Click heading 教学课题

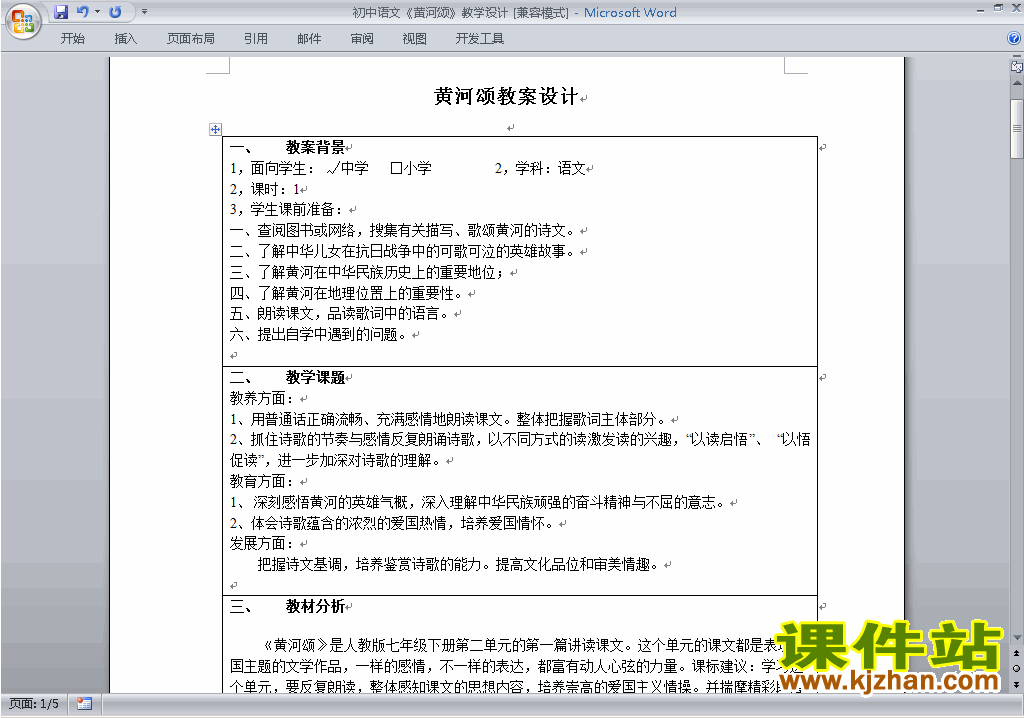click(315, 378)
